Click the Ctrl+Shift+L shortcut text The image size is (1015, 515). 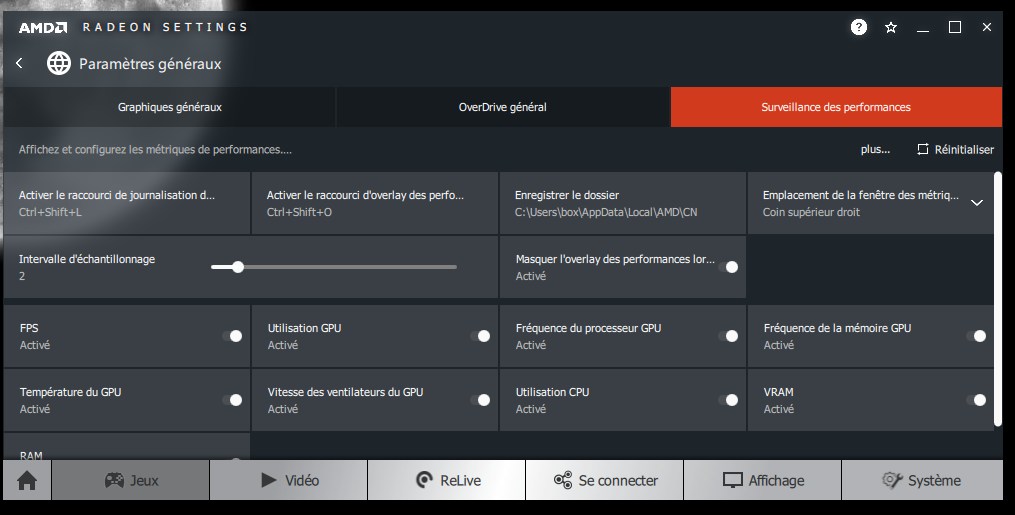coord(50,212)
